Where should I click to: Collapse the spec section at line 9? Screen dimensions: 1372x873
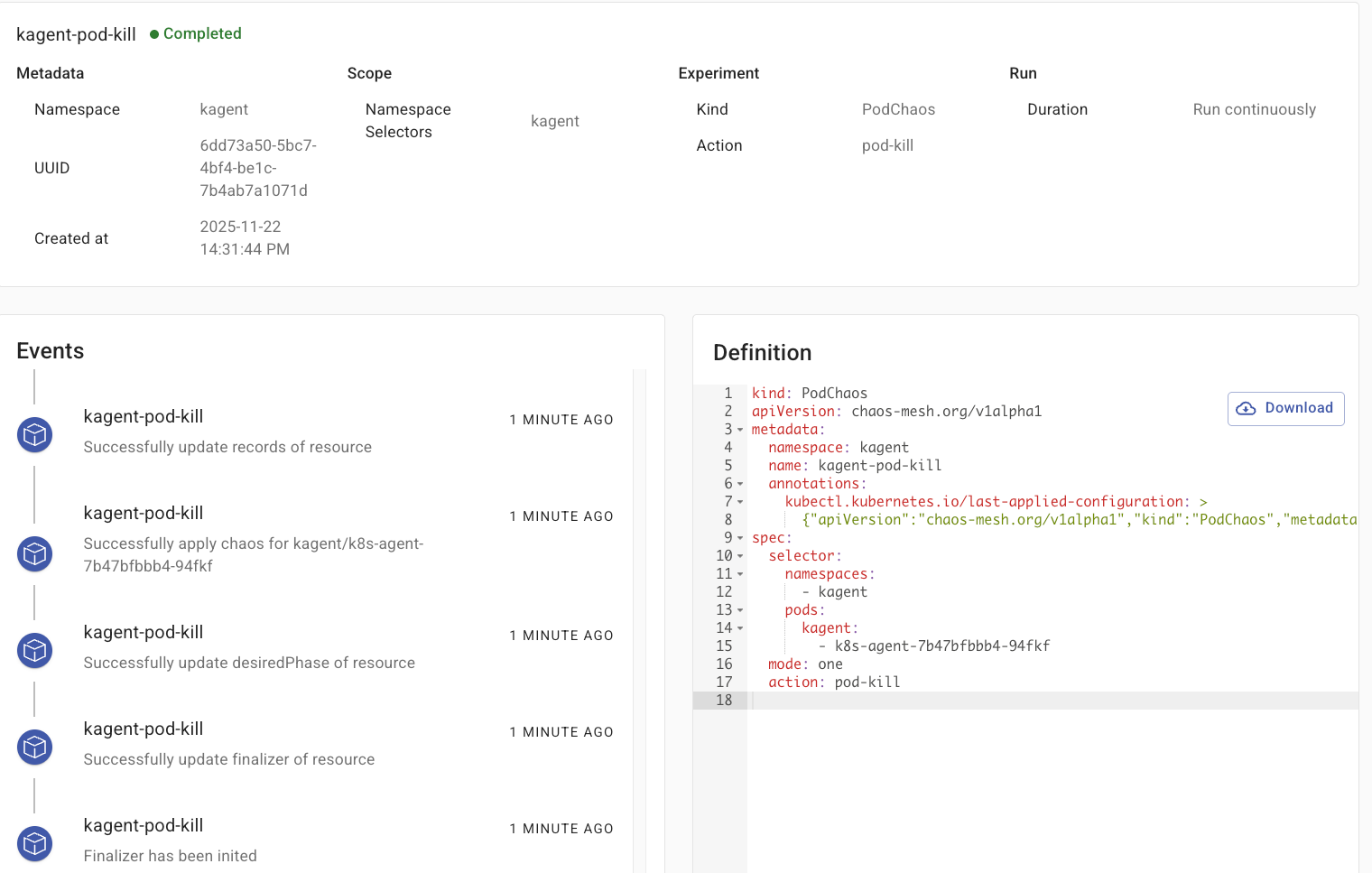pyautogui.click(x=740, y=538)
